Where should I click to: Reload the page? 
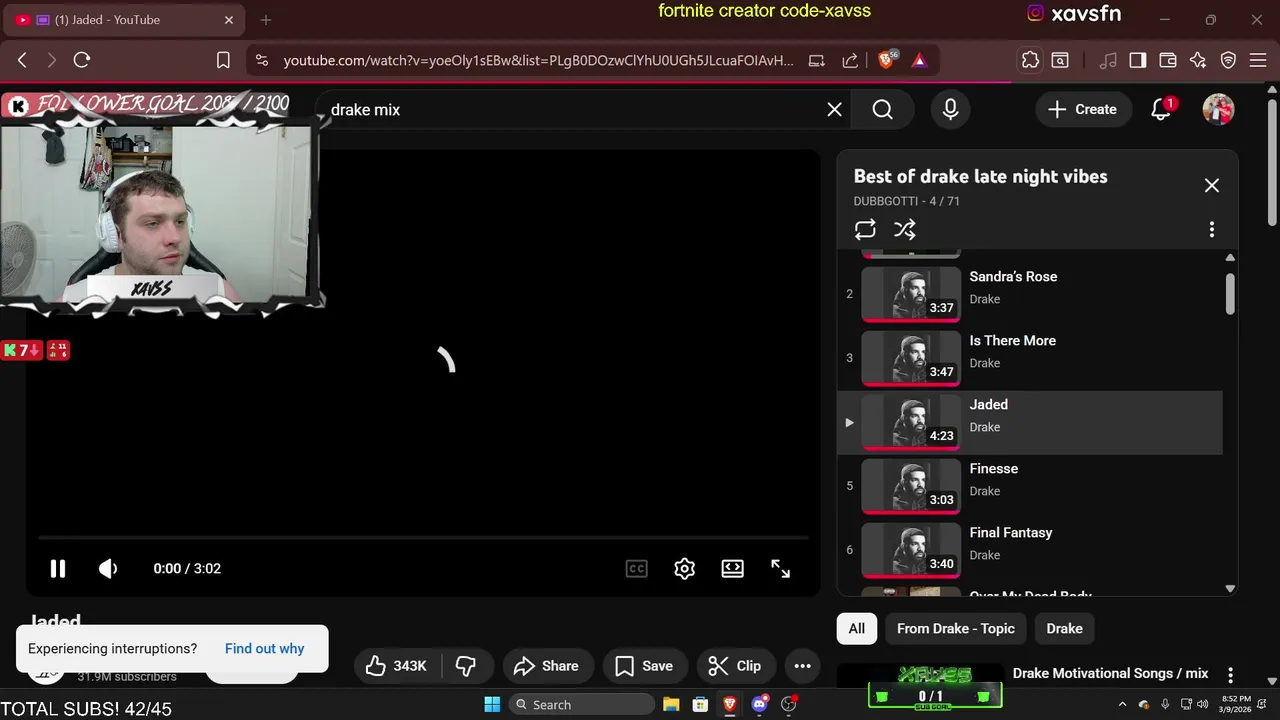click(x=82, y=60)
